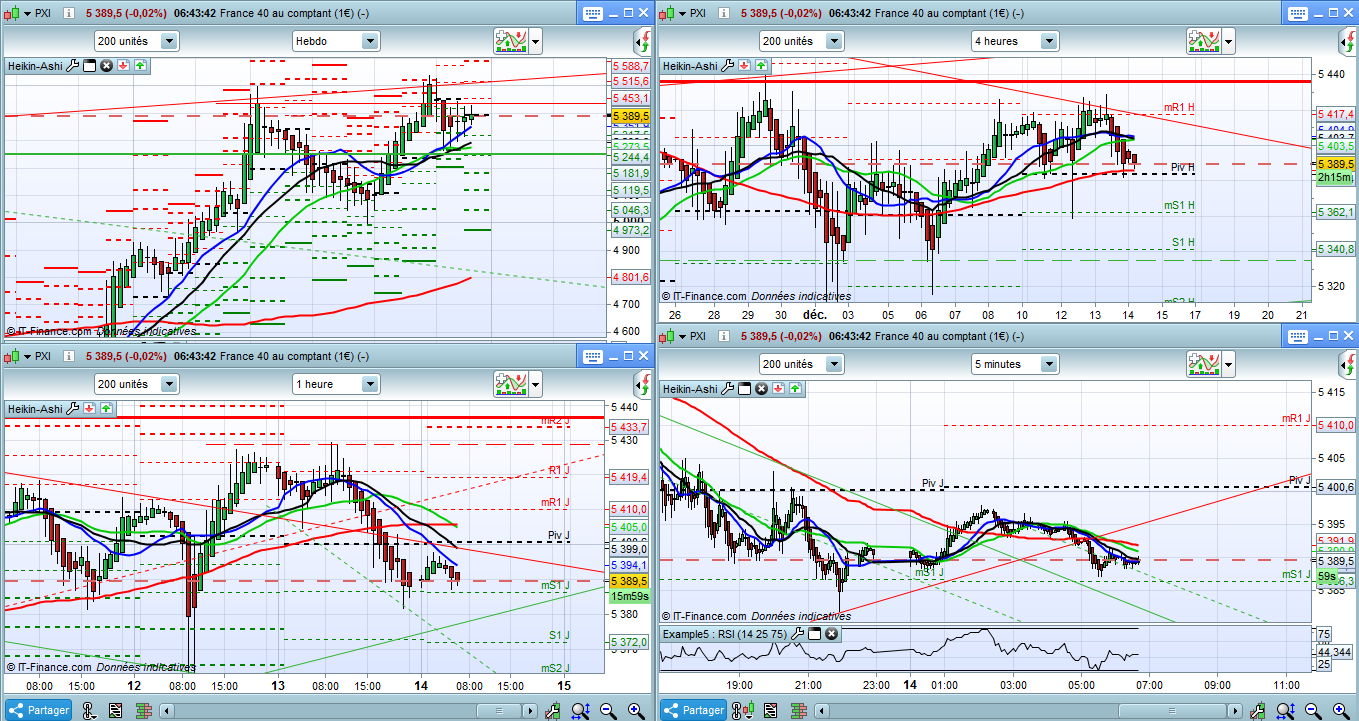The image size is (1359, 721).
Task: Open the info icon in the 1 heure chart title bar
Action: tap(68, 356)
